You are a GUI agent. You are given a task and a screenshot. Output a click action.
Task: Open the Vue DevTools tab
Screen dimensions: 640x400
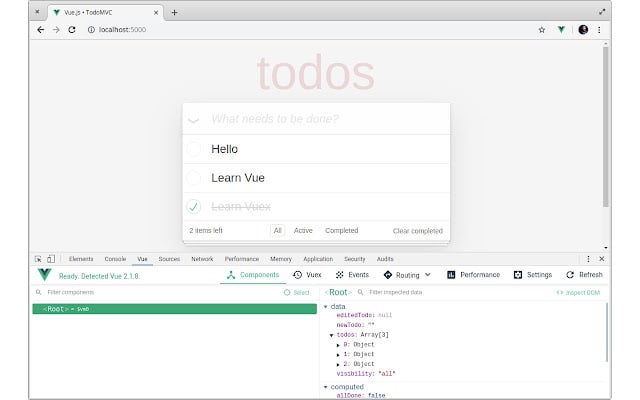pyautogui.click(x=142, y=259)
